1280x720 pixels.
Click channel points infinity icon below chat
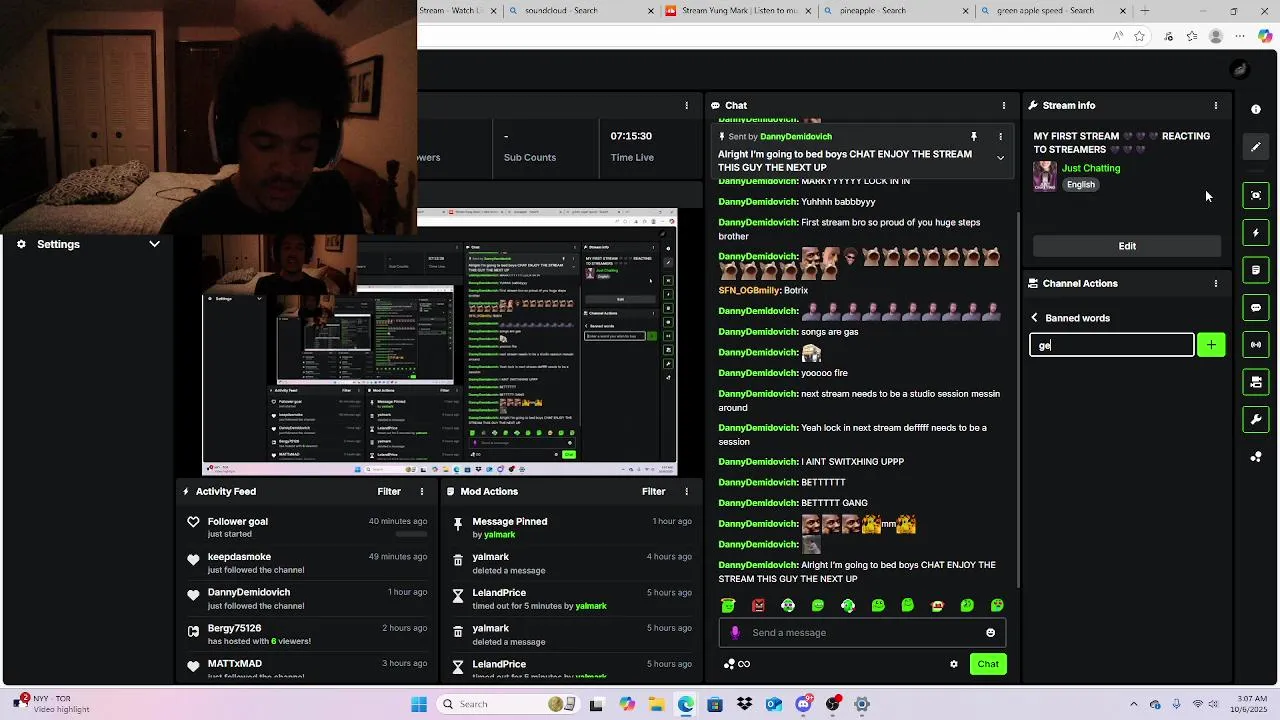coord(737,664)
